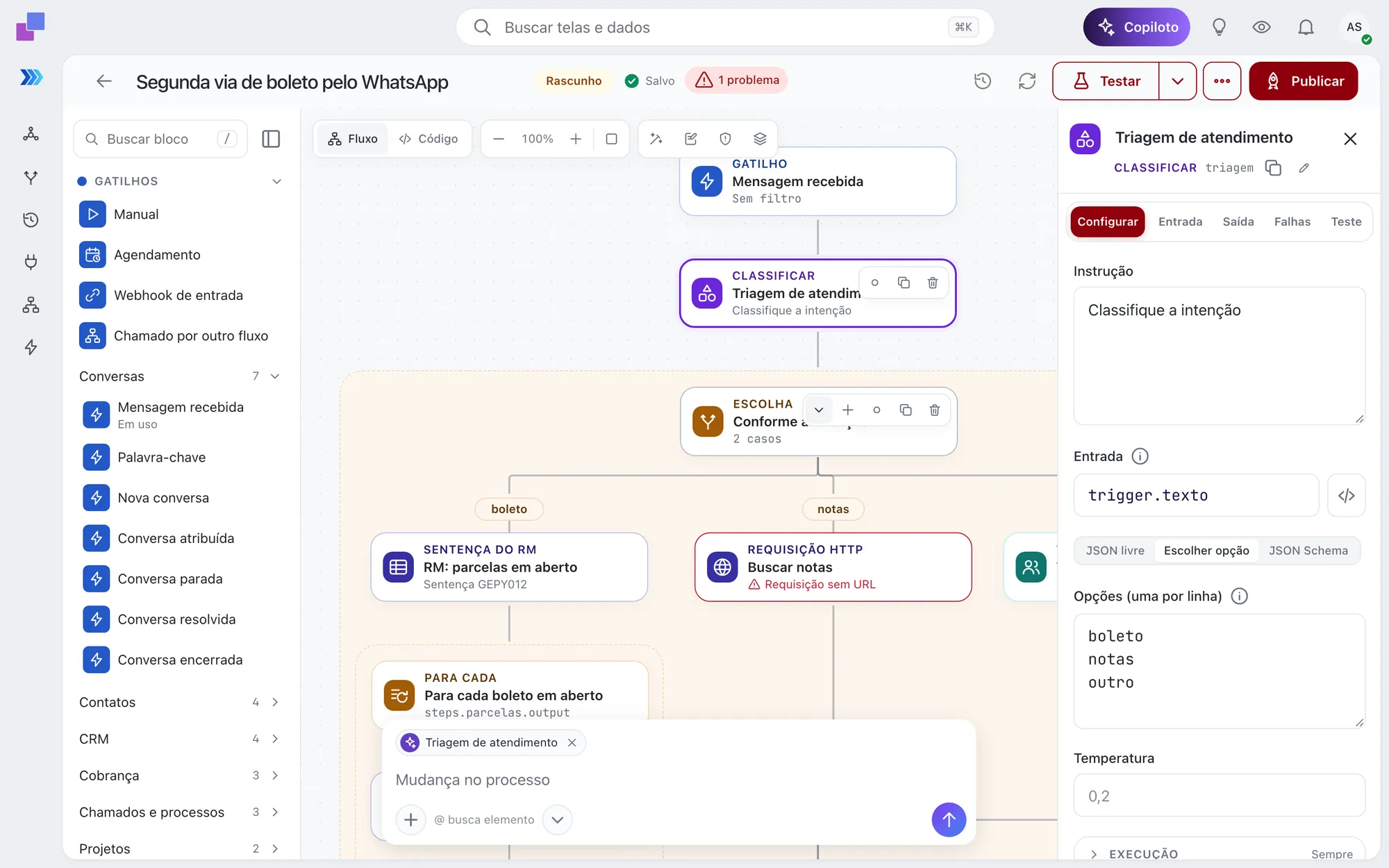
Task: Go back with the left arrow
Action: 104,81
